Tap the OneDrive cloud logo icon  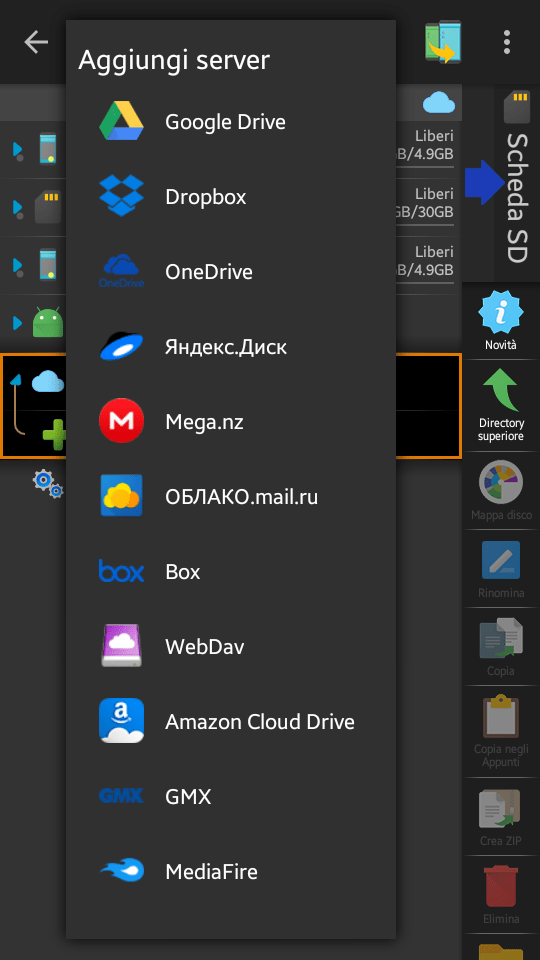pos(121,271)
